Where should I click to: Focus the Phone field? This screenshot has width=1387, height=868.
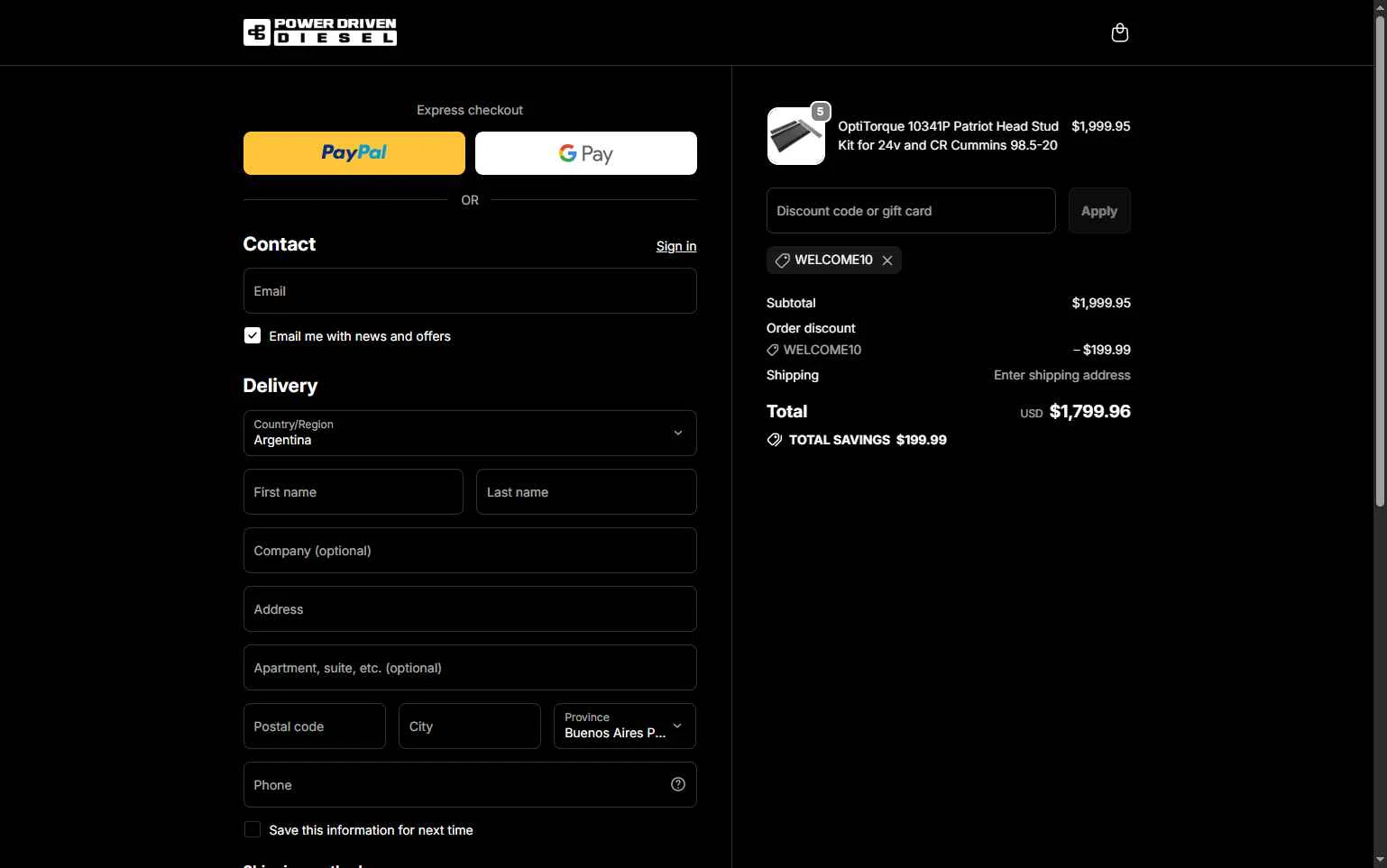pos(470,785)
